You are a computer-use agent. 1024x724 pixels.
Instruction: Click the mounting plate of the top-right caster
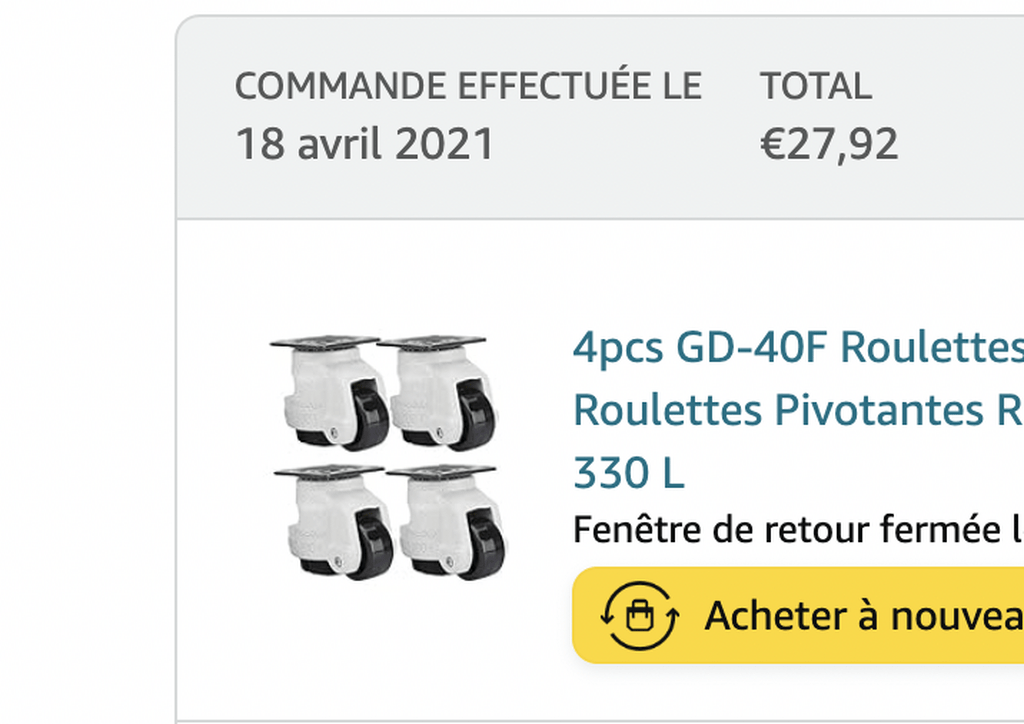pyautogui.click(x=432, y=341)
